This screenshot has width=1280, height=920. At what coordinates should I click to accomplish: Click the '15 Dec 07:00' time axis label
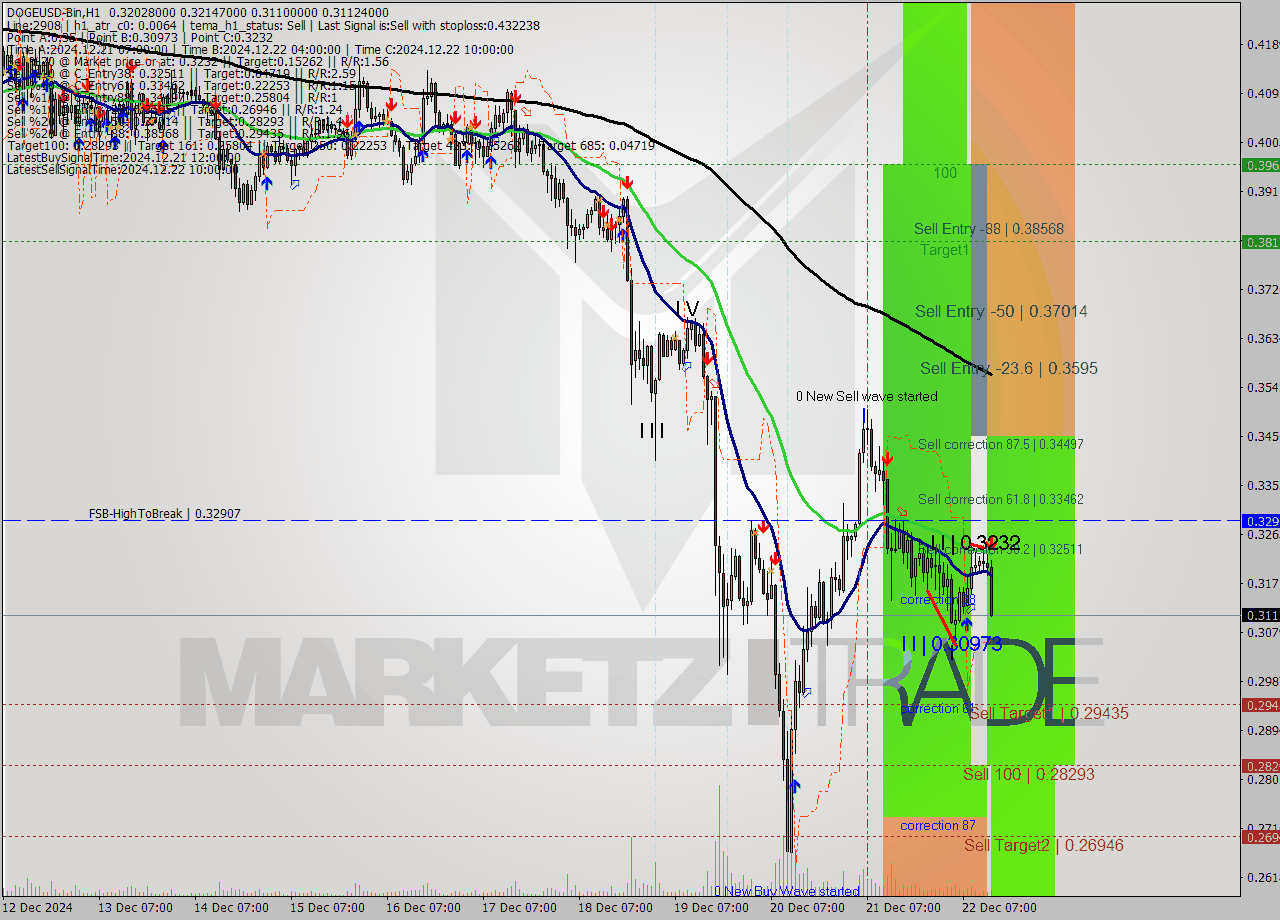pos(328,908)
